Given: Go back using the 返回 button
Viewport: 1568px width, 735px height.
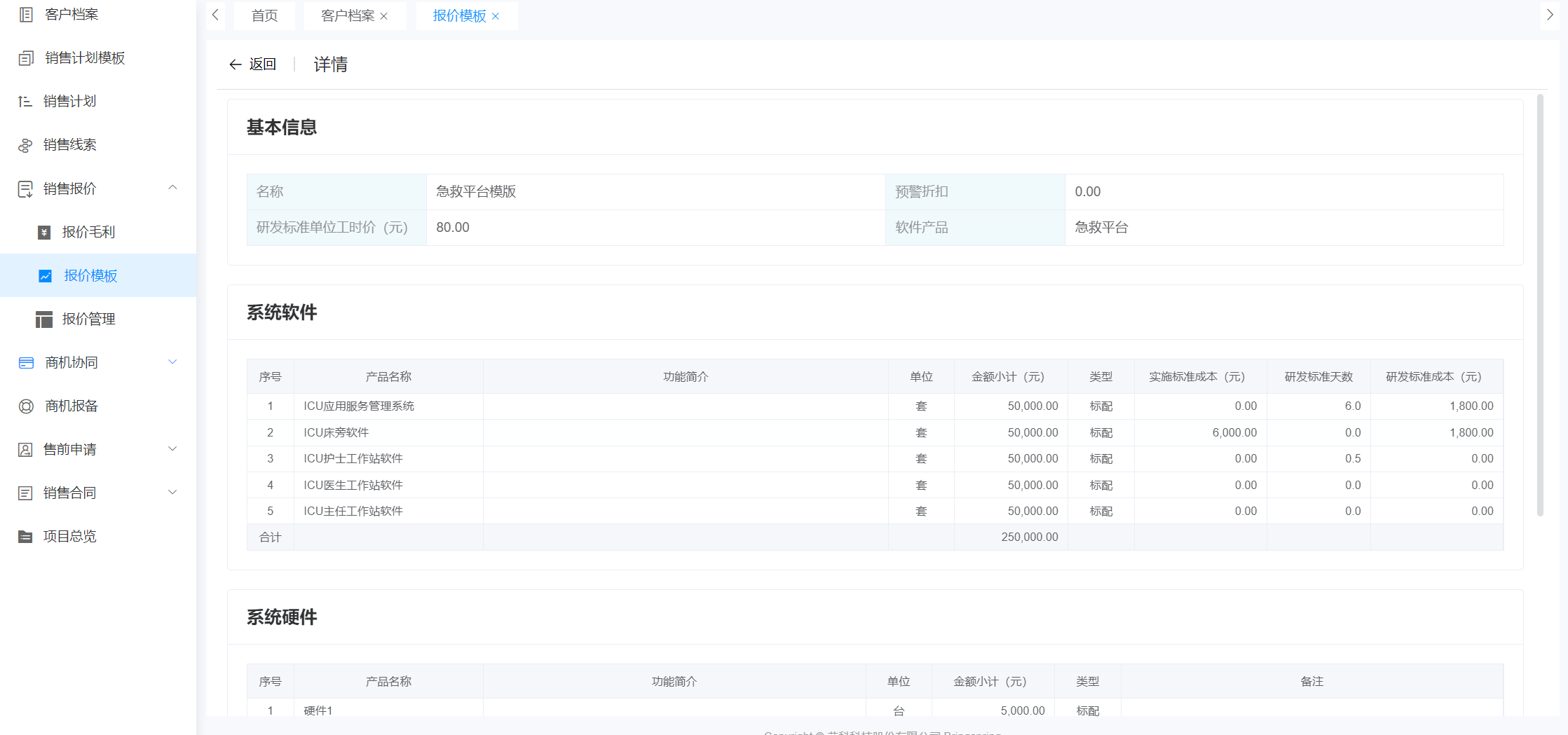Looking at the screenshot, I should (252, 64).
